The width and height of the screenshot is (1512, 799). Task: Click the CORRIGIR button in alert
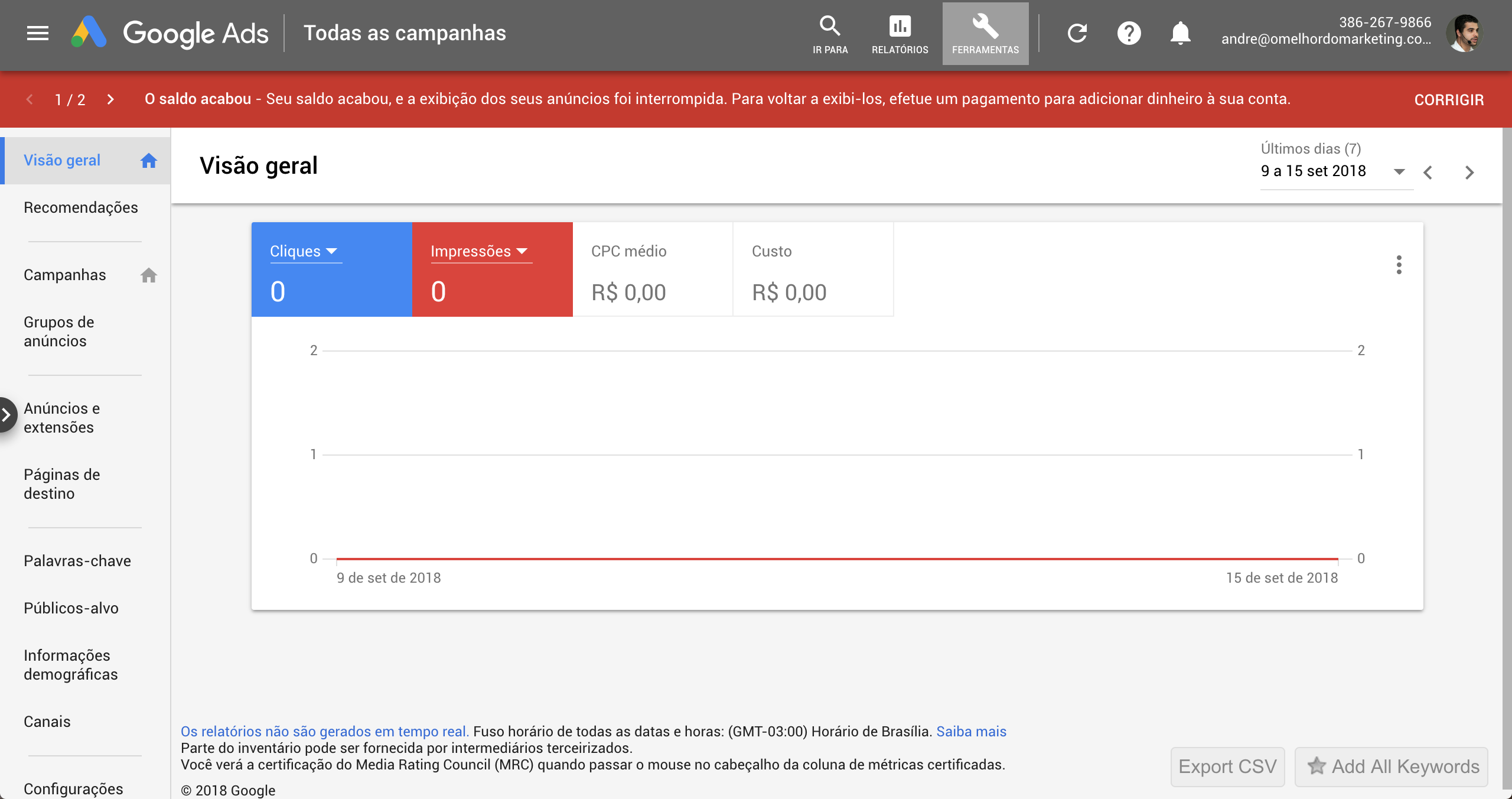pyautogui.click(x=1448, y=100)
